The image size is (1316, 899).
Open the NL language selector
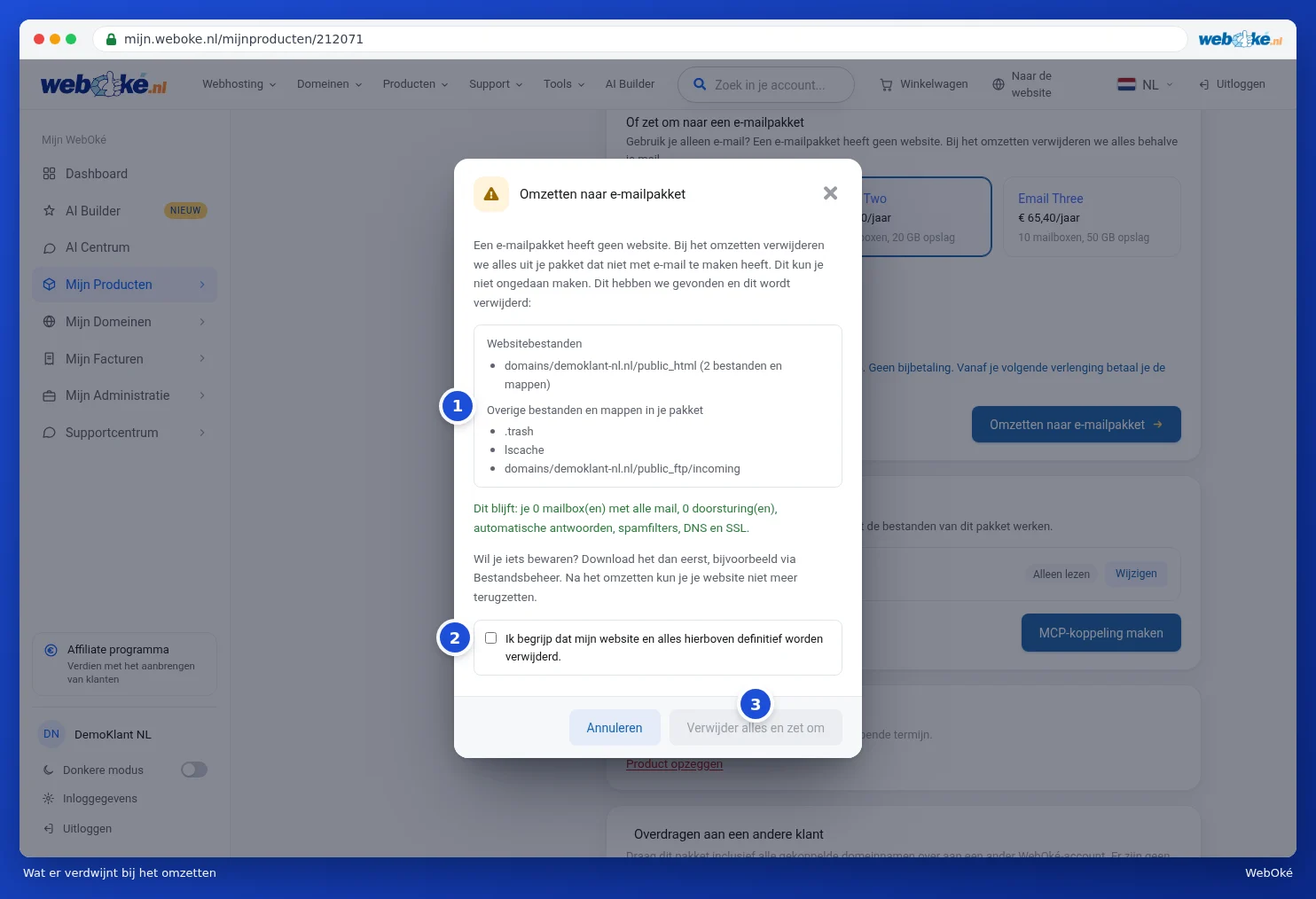point(1146,84)
